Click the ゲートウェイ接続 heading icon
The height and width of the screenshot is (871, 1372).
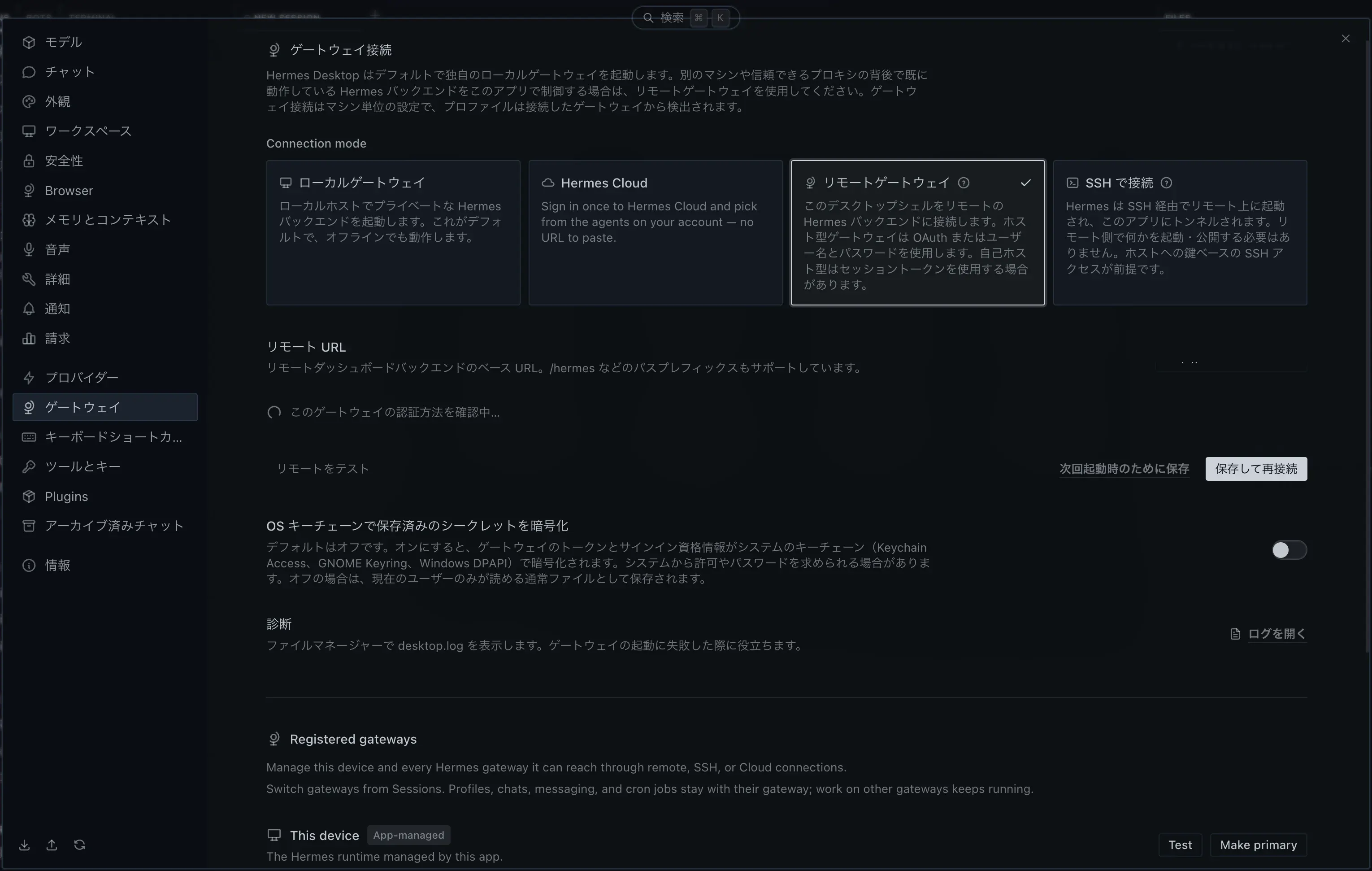274,50
